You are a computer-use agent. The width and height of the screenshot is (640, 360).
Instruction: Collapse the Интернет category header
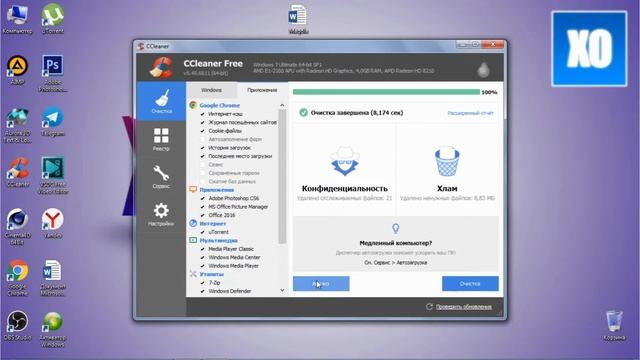click(213, 224)
